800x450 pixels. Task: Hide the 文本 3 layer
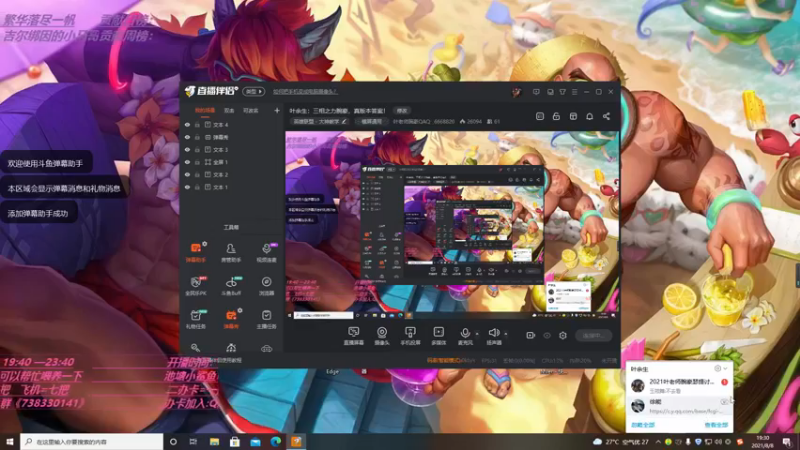[x=187, y=150]
